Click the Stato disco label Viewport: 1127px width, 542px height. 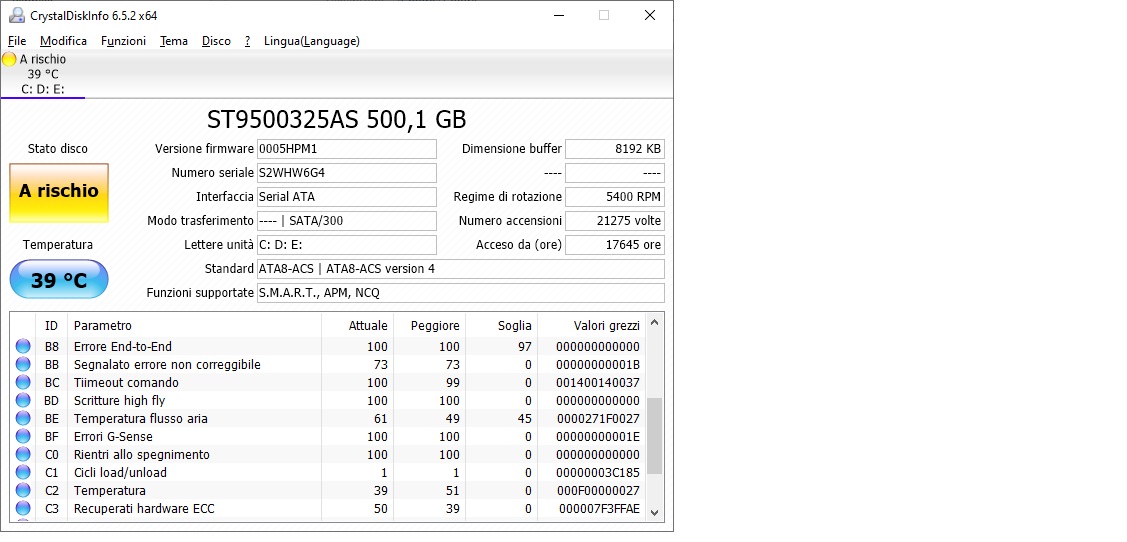58,149
